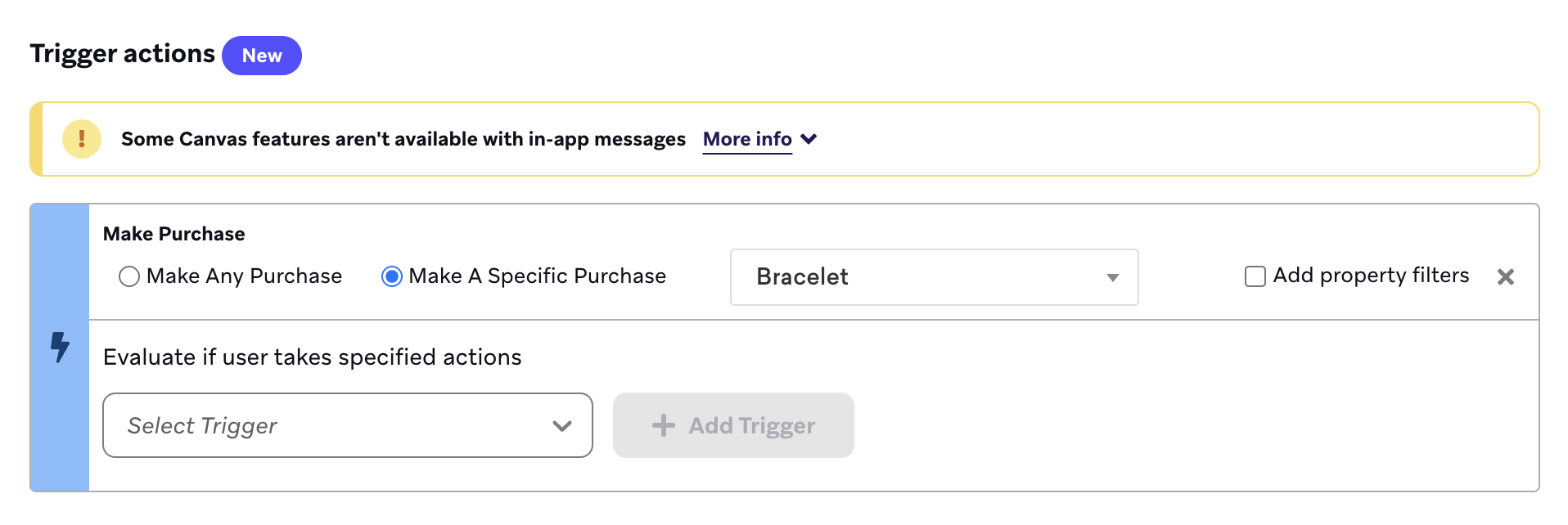Click the Make Purchase section title
Screen dimensions: 1568x525
(x=173, y=234)
